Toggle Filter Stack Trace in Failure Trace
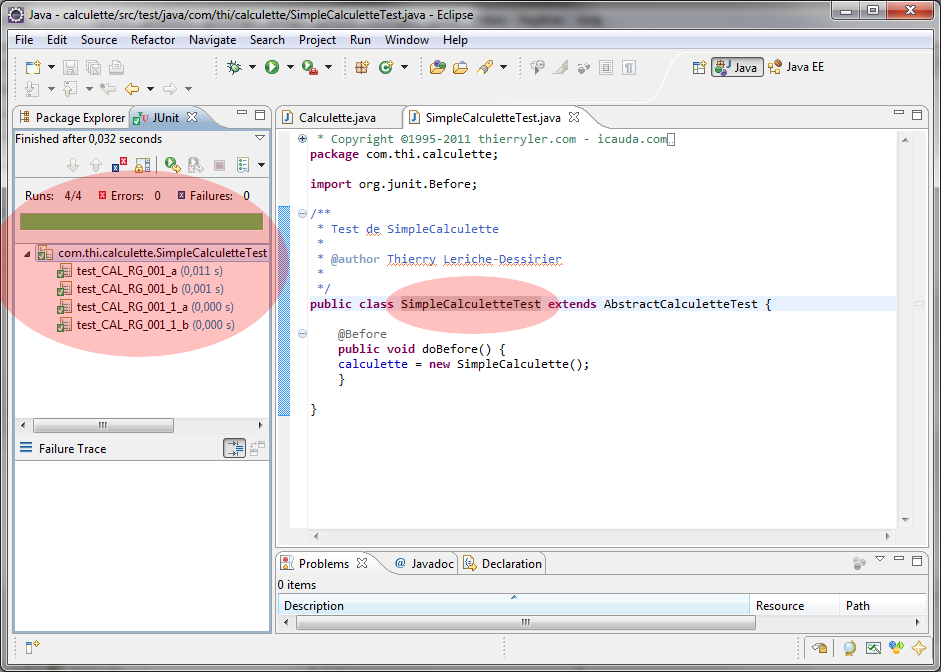941x672 pixels. coord(234,449)
